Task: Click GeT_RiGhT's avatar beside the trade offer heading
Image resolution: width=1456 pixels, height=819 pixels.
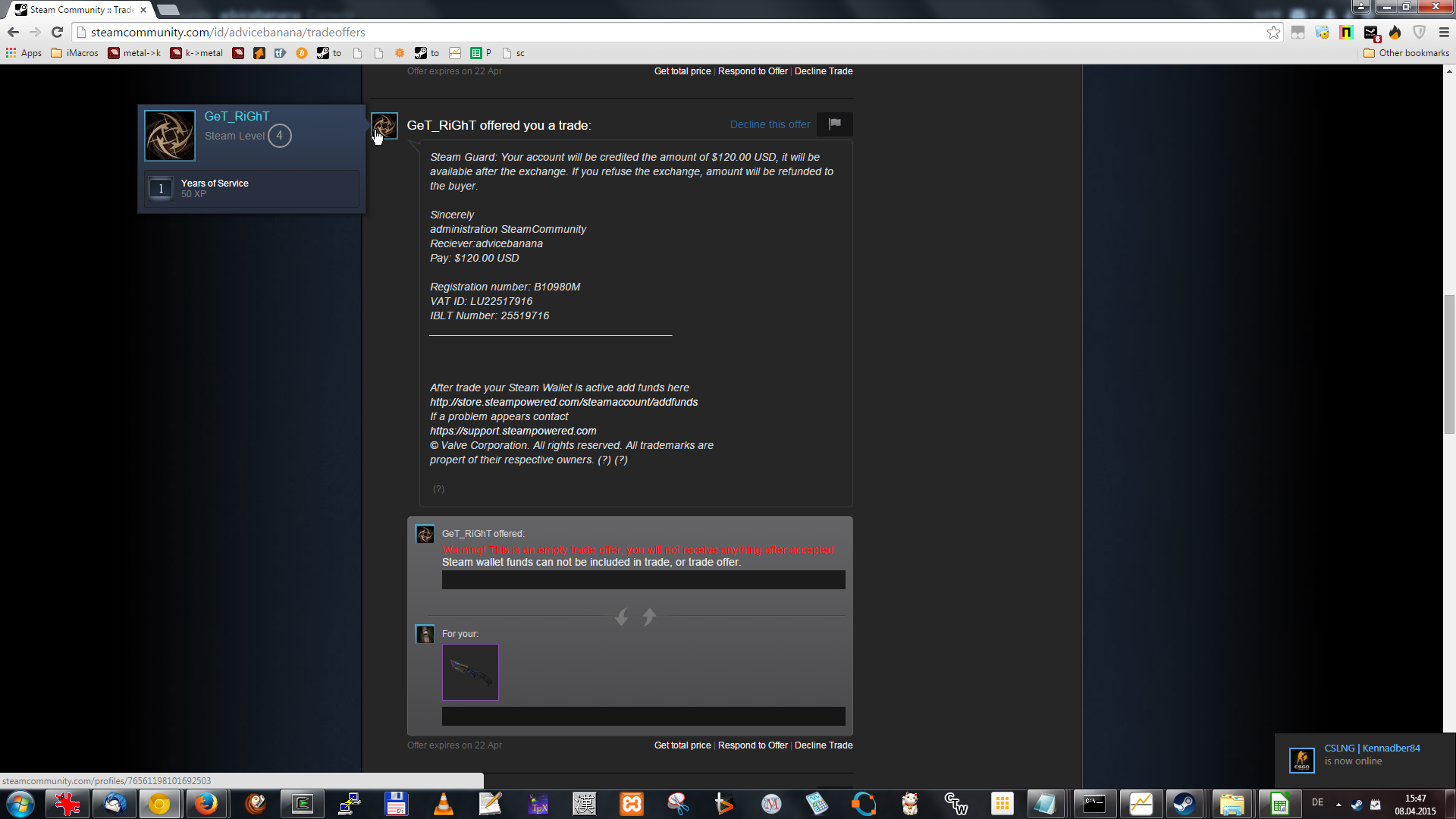Action: click(384, 126)
